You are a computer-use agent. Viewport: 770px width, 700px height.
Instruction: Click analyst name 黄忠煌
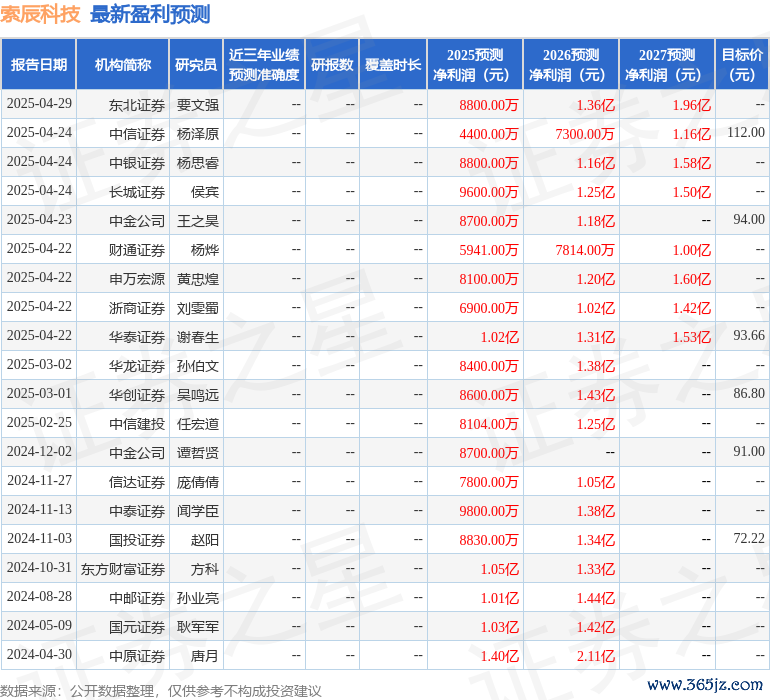(198, 279)
